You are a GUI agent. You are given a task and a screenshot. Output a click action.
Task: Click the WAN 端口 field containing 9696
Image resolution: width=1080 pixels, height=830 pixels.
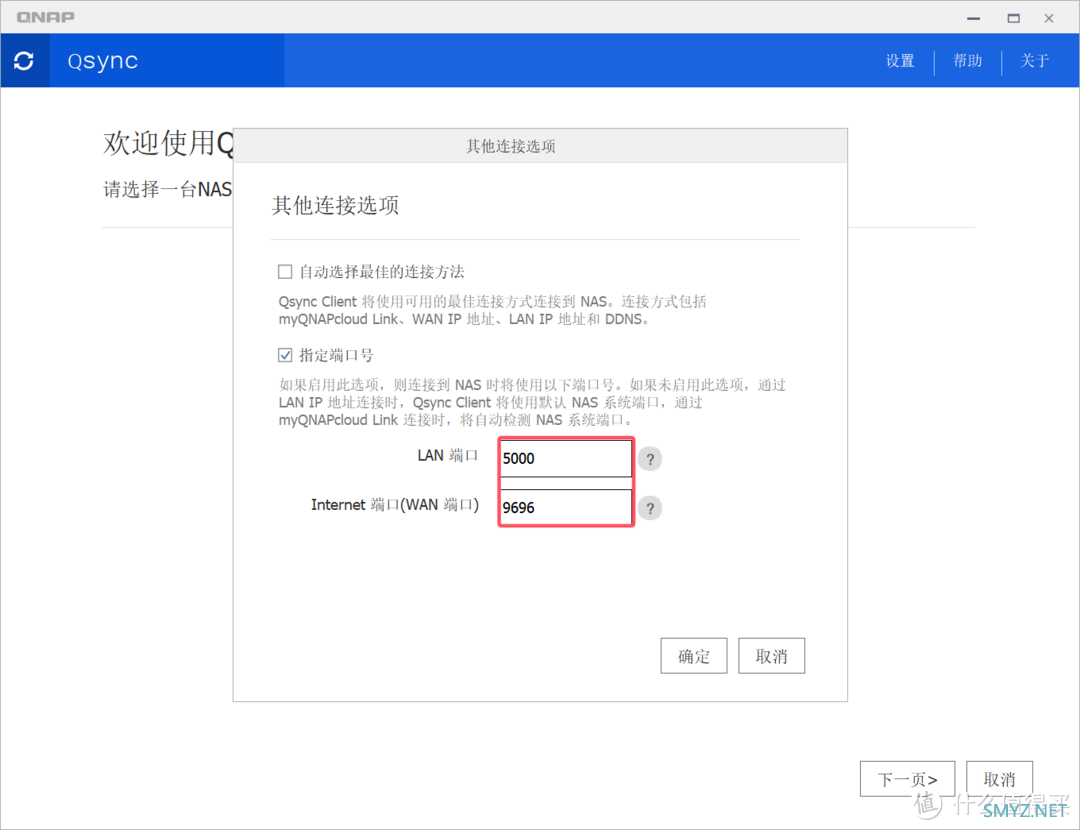click(x=565, y=508)
